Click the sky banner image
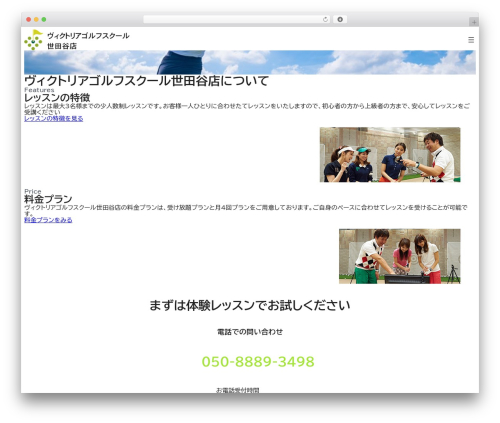 click(x=250, y=62)
